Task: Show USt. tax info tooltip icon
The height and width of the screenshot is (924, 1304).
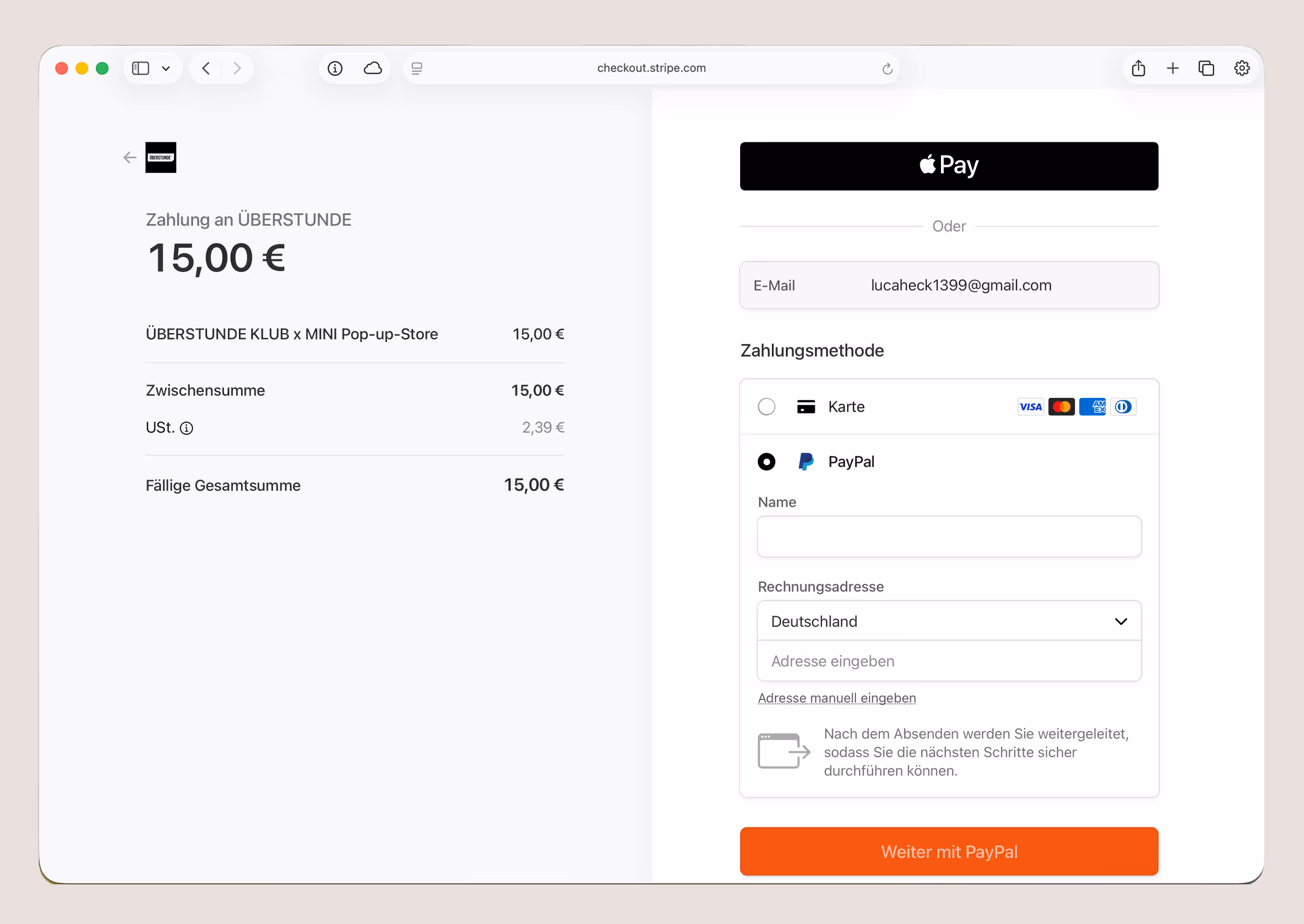Action: [187, 429]
